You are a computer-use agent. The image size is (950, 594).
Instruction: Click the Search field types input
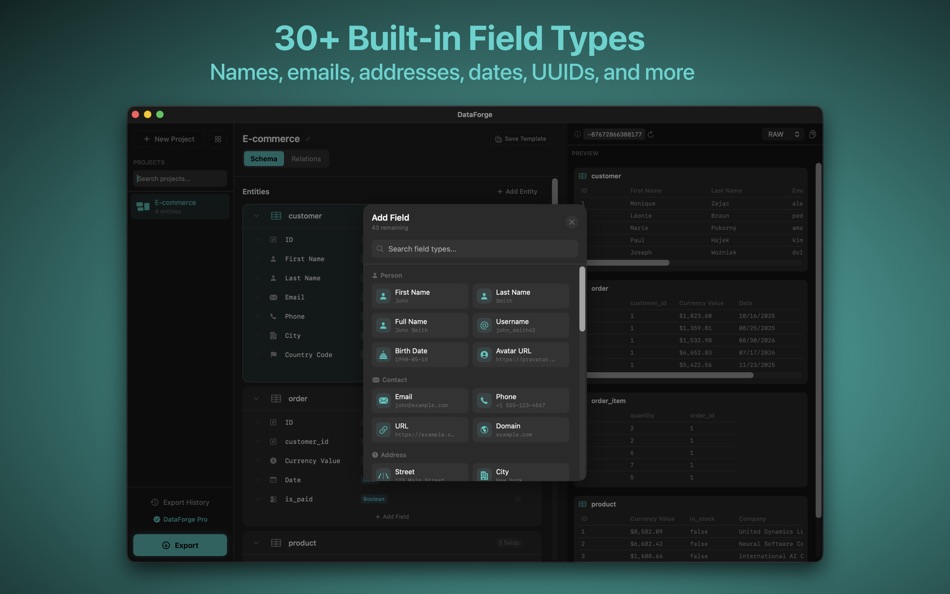pos(472,248)
